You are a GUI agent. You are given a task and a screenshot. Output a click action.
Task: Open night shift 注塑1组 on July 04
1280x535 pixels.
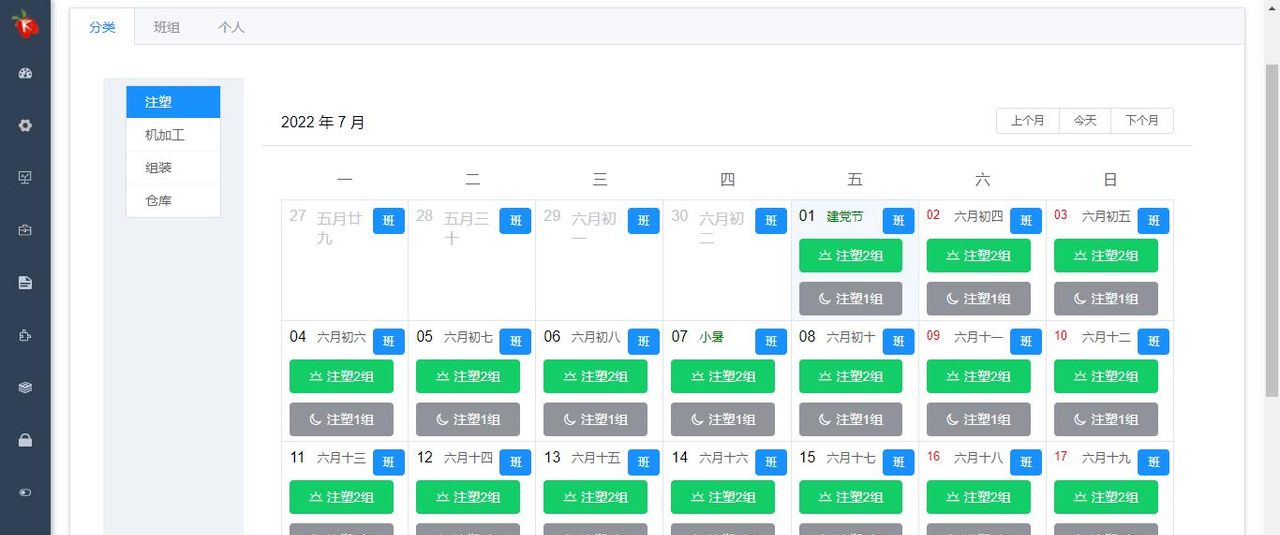pyautogui.click(x=341, y=419)
